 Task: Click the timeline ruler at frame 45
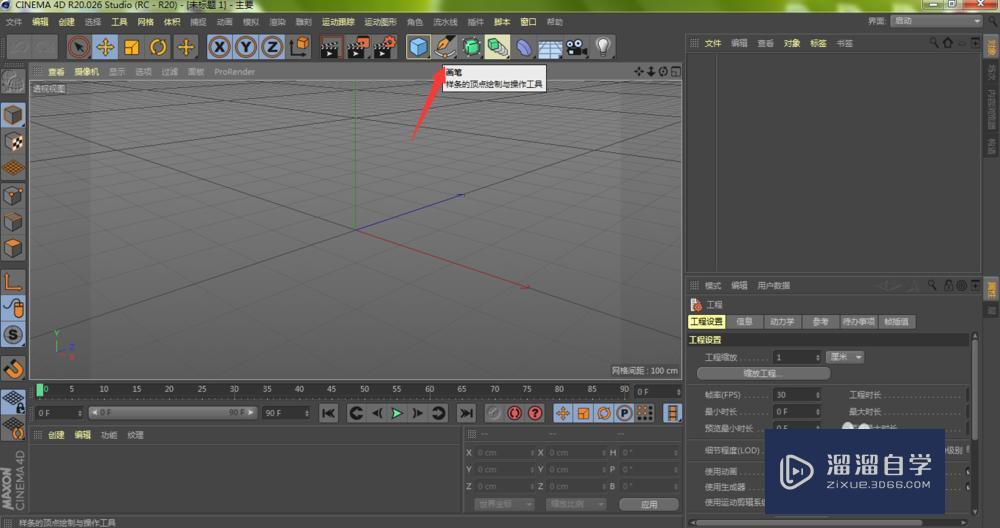coord(331,389)
